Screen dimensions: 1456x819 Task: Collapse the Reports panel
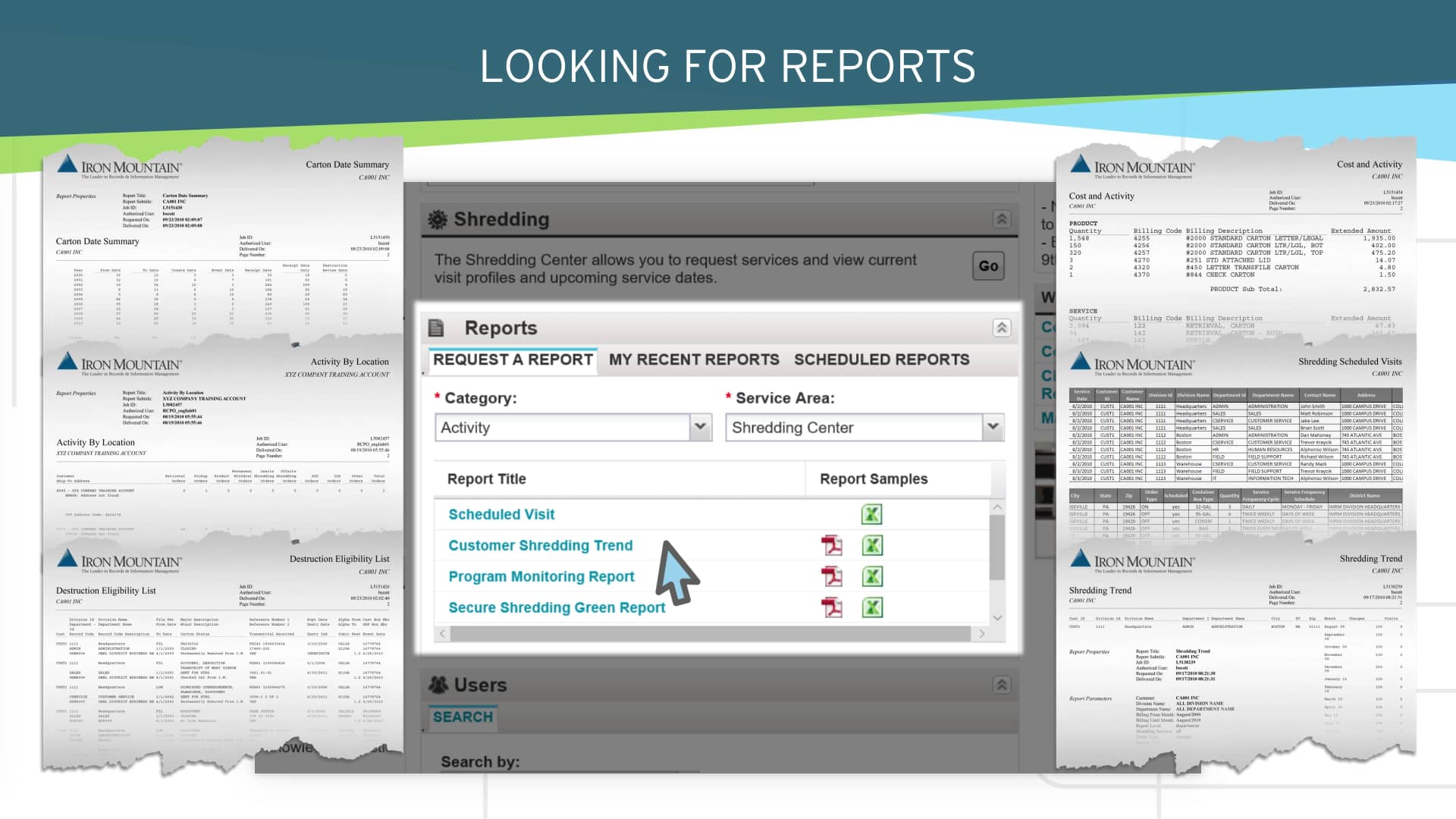pyautogui.click(x=1001, y=328)
